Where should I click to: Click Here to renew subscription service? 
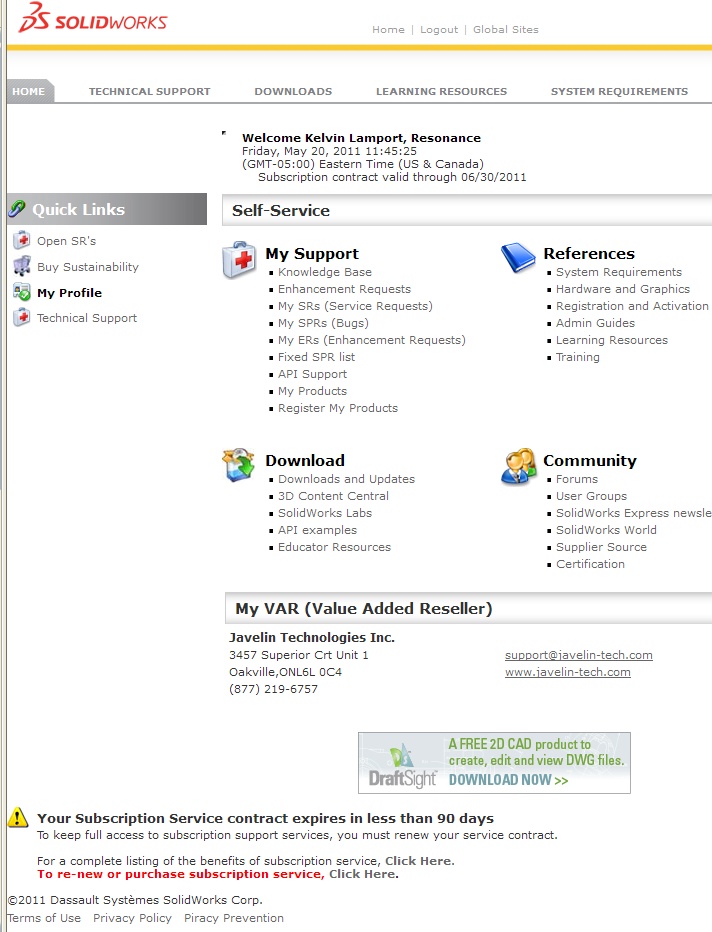pos(363,874)
